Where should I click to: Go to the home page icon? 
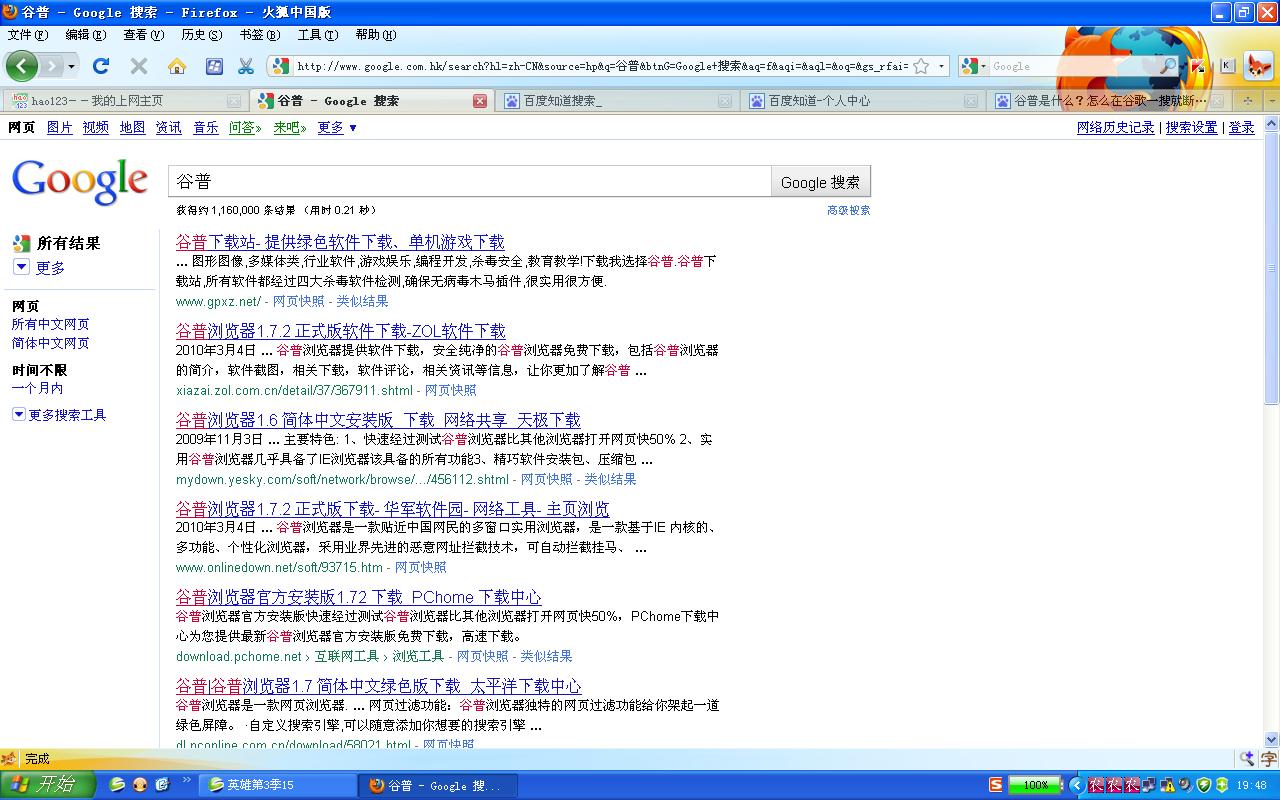(x=177, y=66)
